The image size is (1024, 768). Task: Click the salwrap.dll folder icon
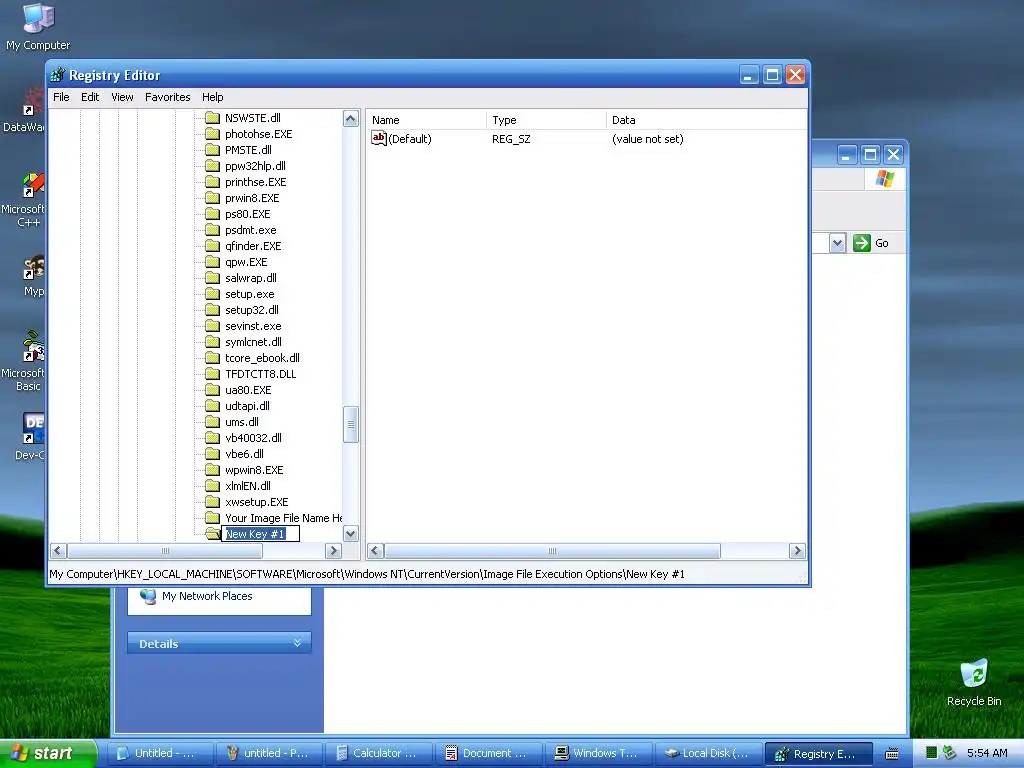[x=212, y=278]
